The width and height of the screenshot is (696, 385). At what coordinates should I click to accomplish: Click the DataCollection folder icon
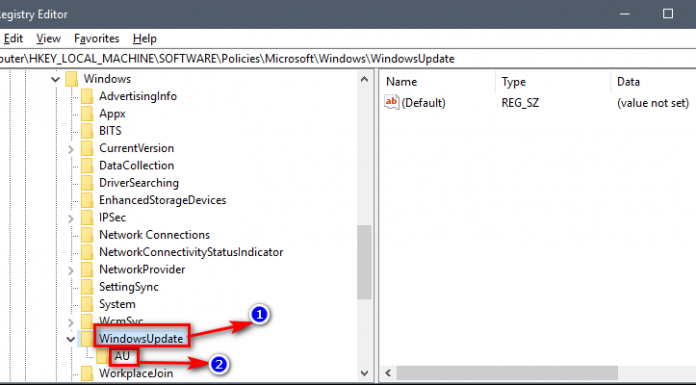(x=87, y=166)
